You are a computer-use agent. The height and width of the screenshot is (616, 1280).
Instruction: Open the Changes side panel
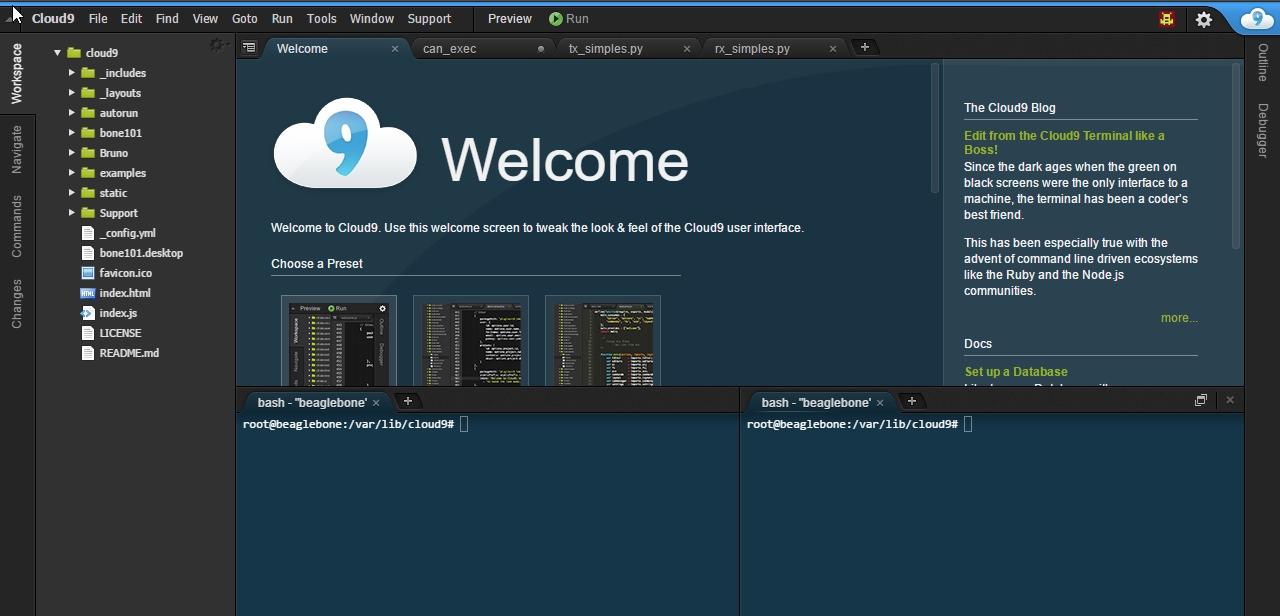coord(17,304)
